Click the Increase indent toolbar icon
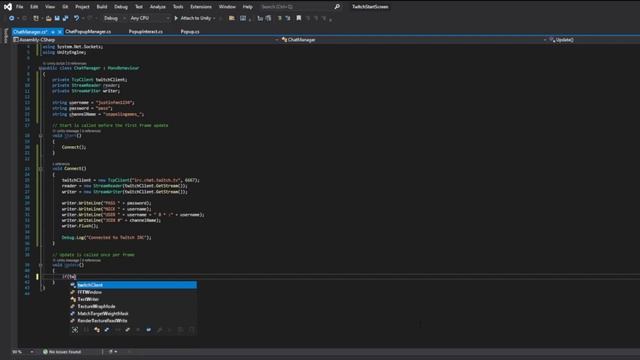Screen dimensions: 640x360 (268, 18)
